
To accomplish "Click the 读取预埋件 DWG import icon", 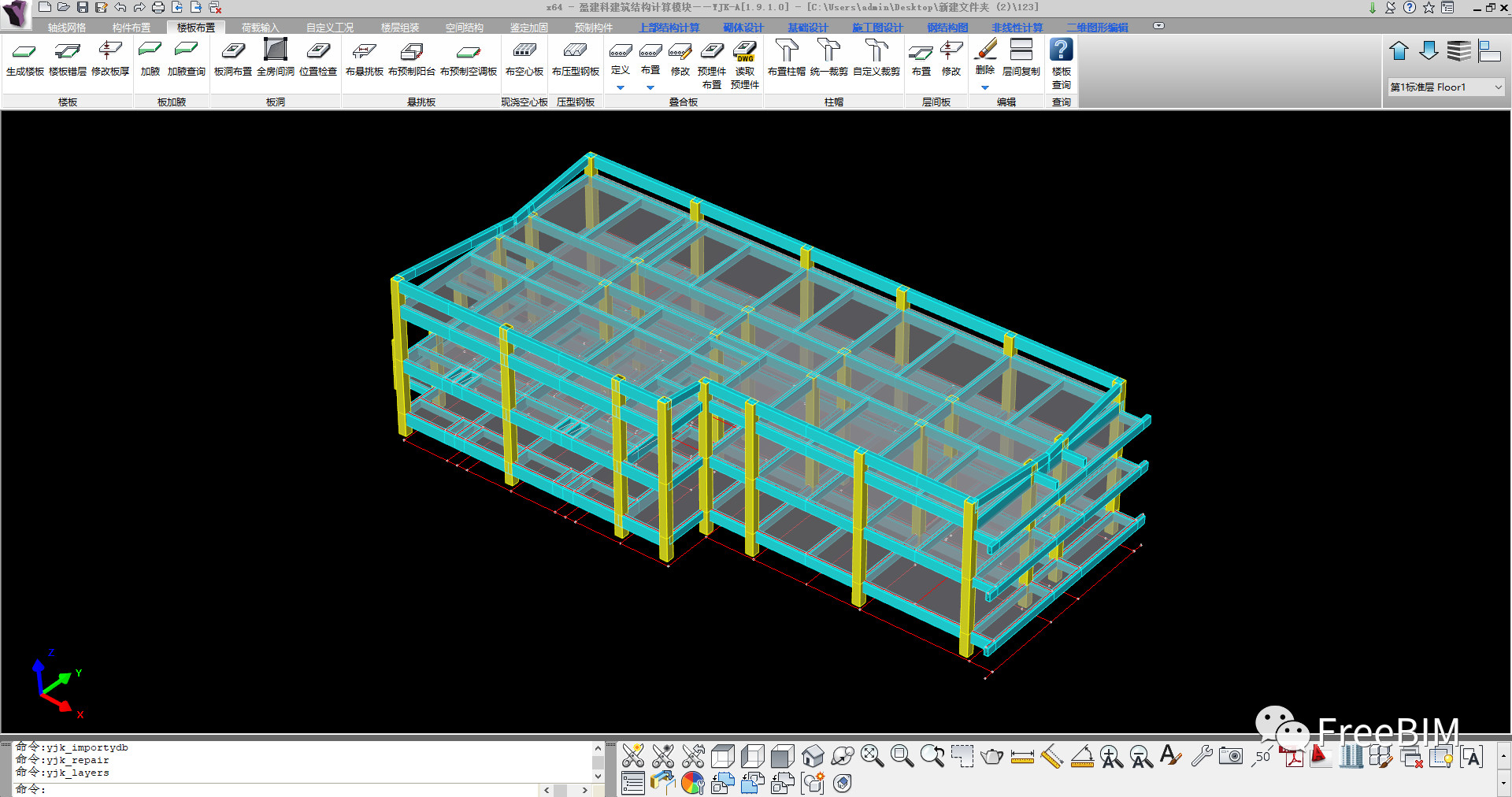I will (744, 65).
